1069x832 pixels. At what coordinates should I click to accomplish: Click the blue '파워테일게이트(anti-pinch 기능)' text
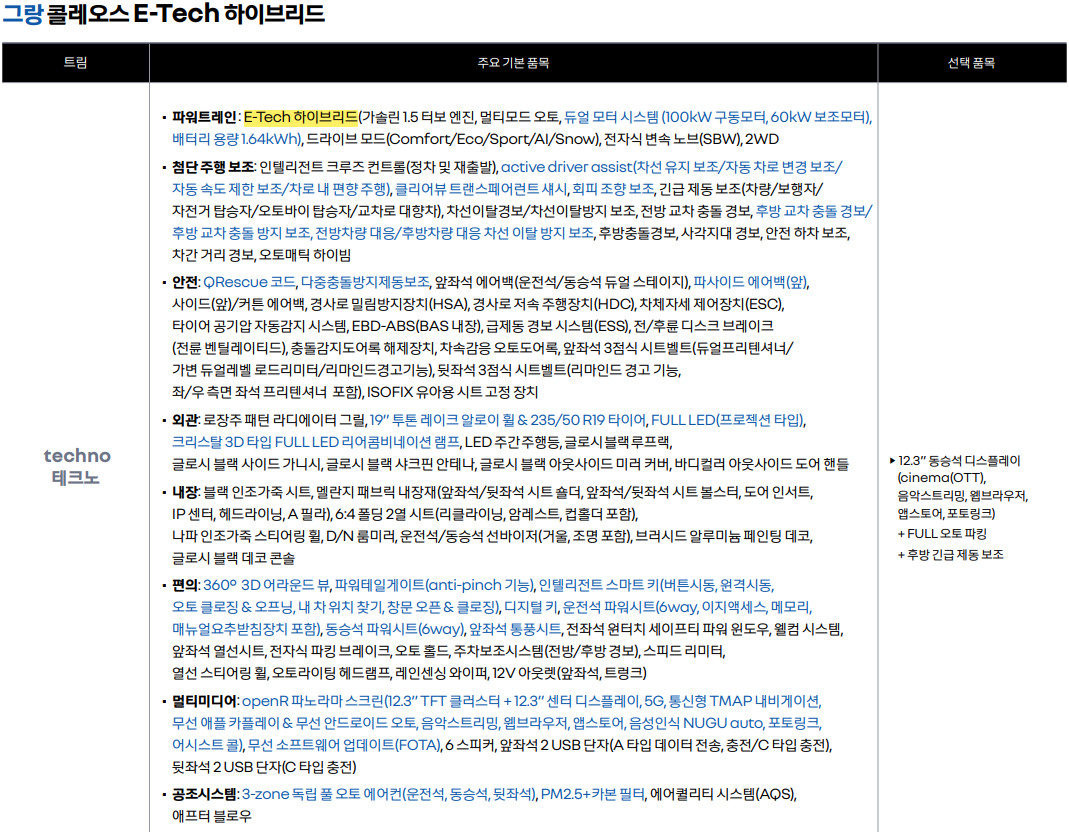(434, 585)
